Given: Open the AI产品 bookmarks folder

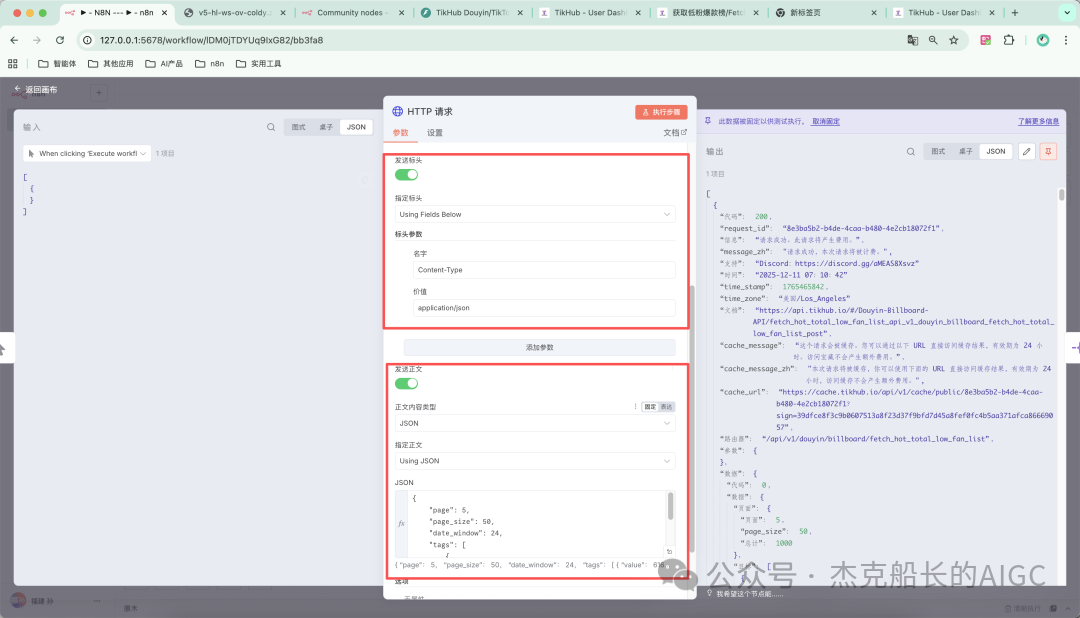Looking at the screenshot, I should tap(164, 63).
